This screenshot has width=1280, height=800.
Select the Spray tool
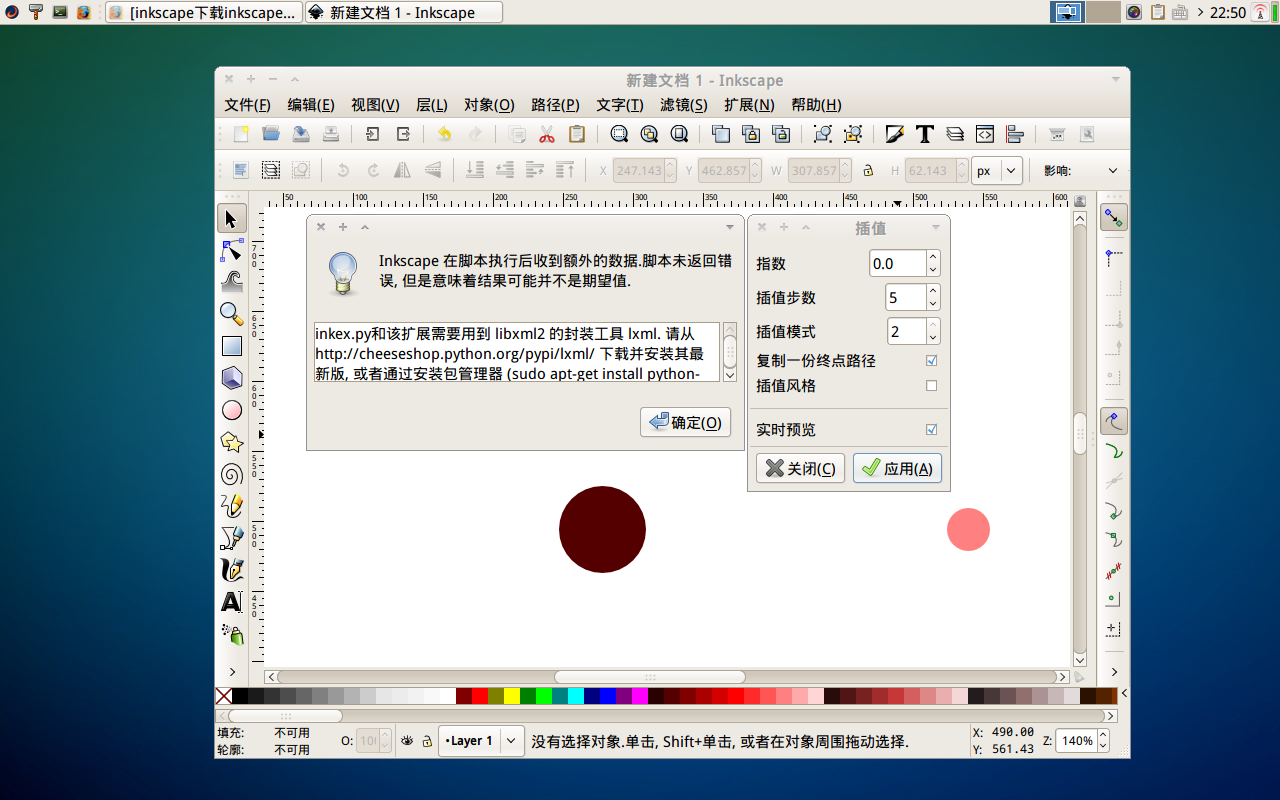pyautogui.click(x=232, y=635)
